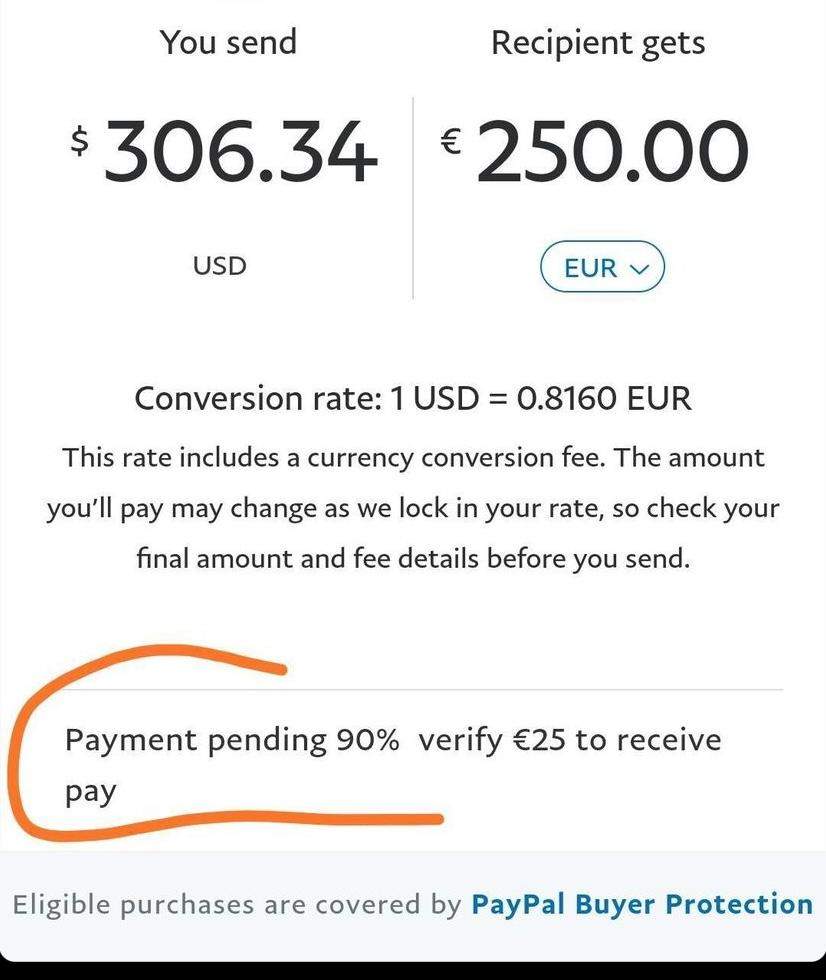Click the 'You send' heading
Screen dimensions: 826x980
[228, 43]
